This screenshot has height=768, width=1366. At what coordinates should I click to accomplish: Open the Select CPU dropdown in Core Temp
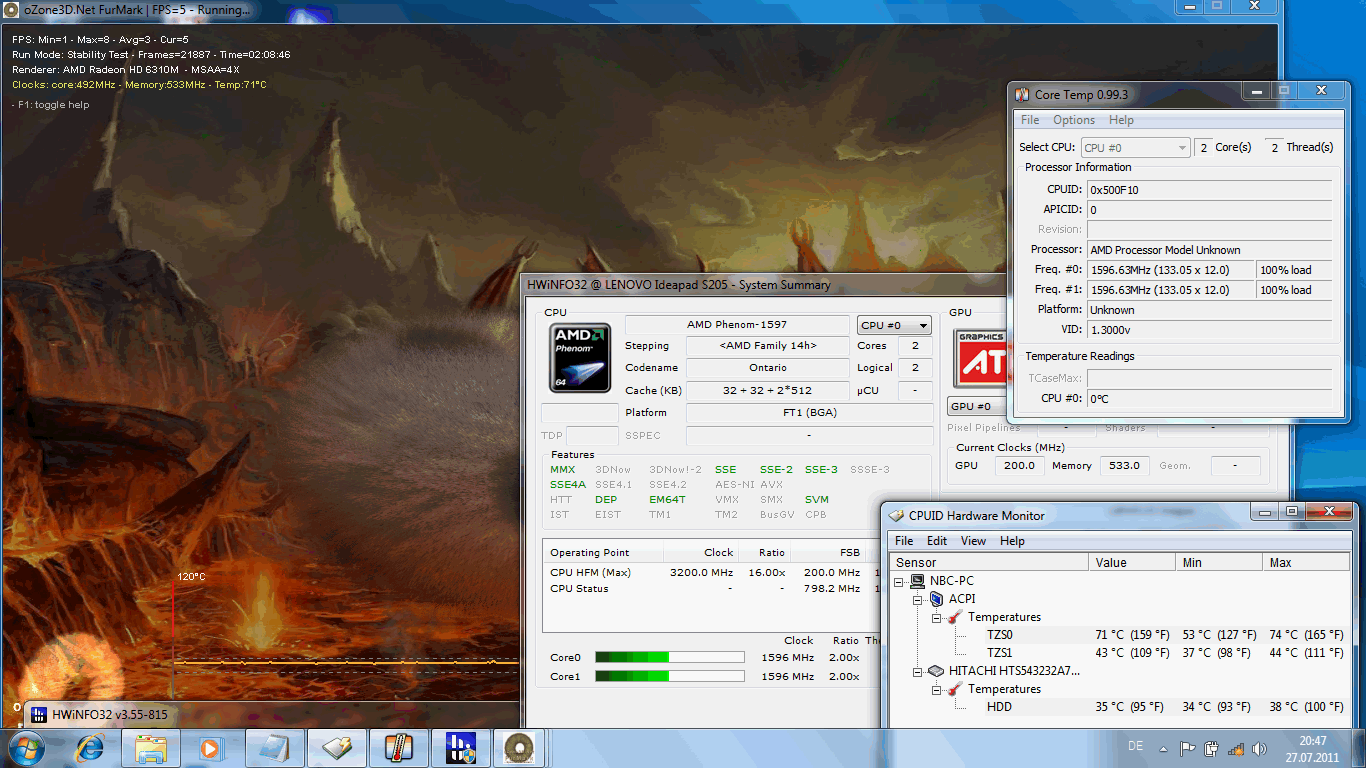pos(1136,148)
